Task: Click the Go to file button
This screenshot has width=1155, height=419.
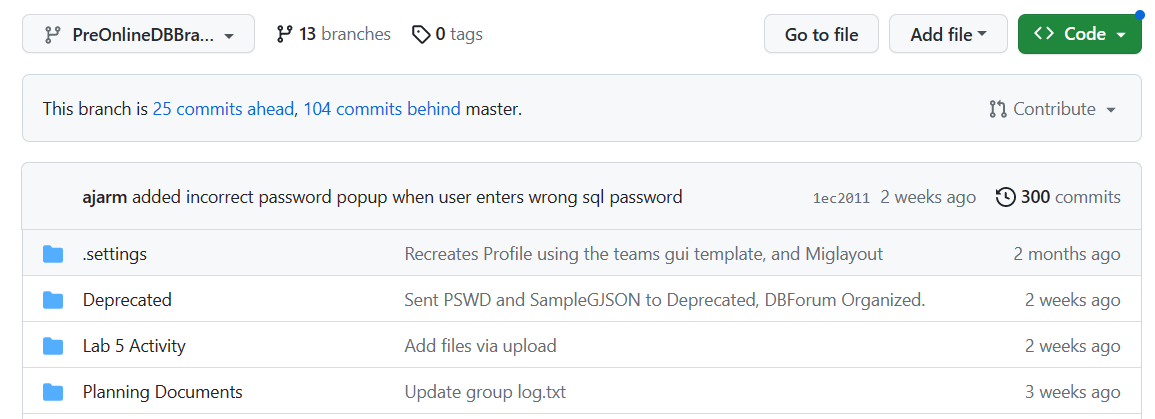Action: pyautogui.click(x=821, y=34)
